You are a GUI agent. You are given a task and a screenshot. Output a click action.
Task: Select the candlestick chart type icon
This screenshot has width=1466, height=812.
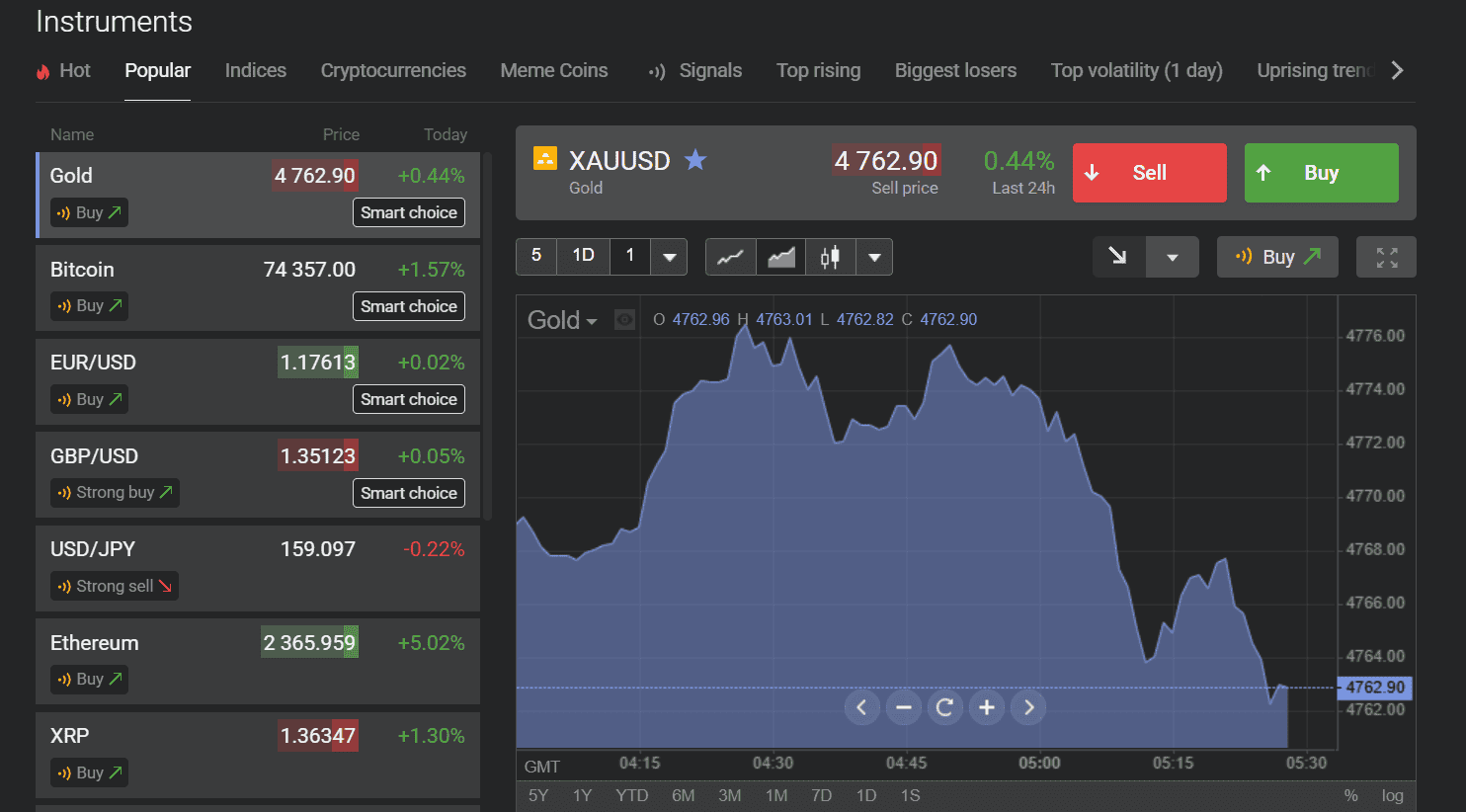pos(830,257)
